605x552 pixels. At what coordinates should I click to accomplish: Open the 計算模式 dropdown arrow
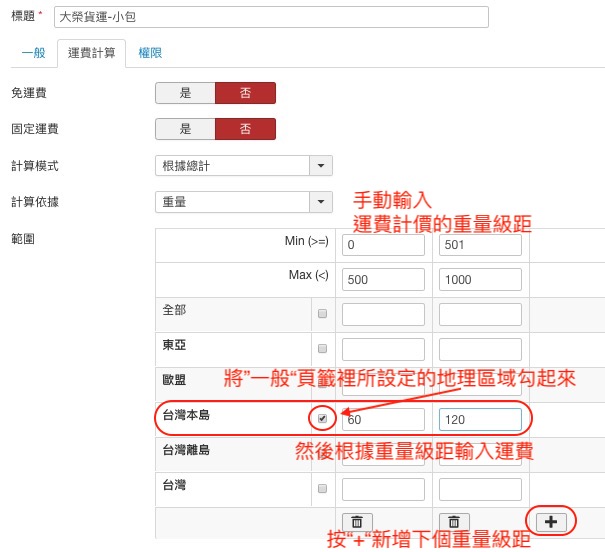pos(320,166)
